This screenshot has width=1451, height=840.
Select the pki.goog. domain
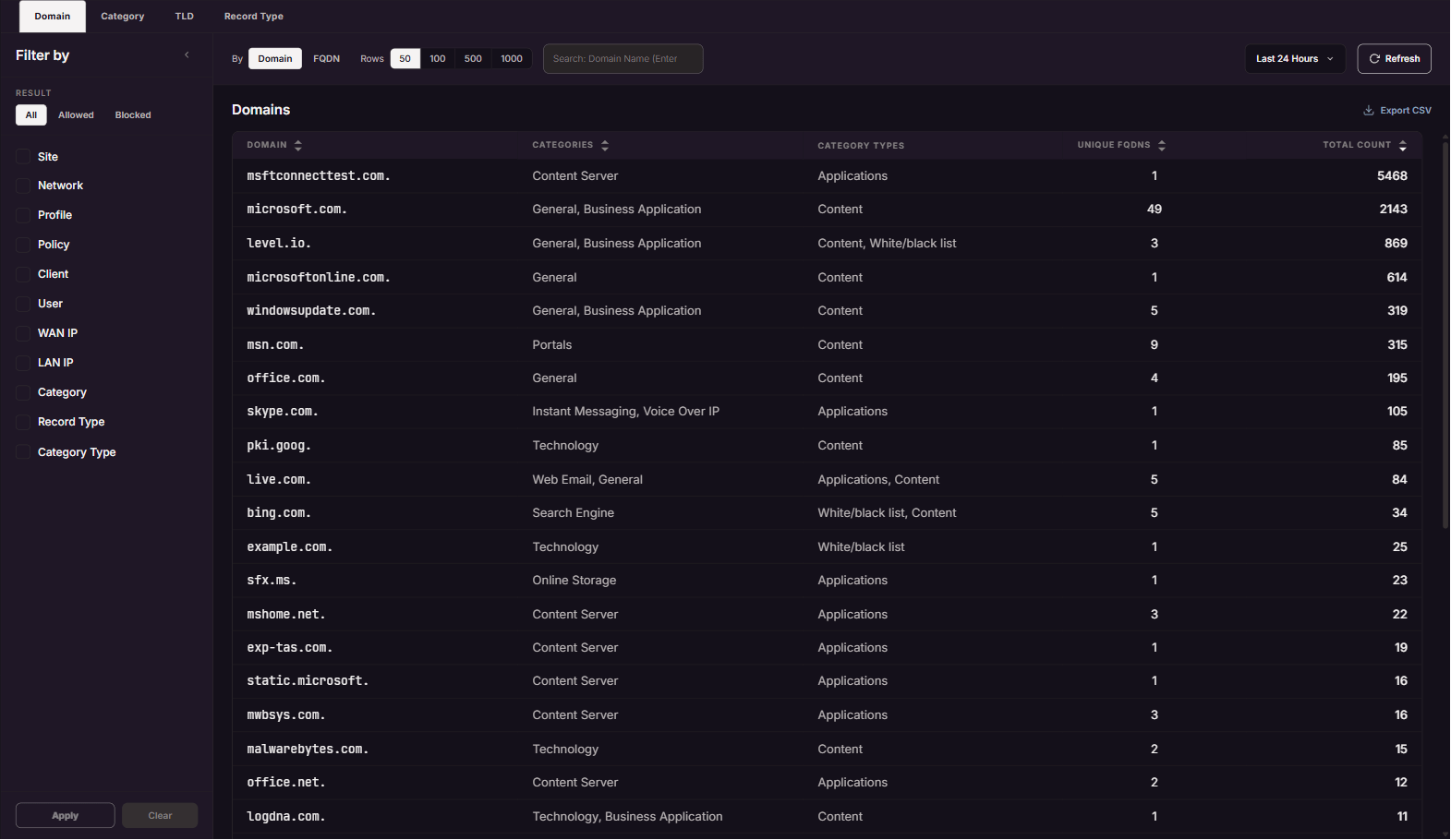tap(279, 446)
